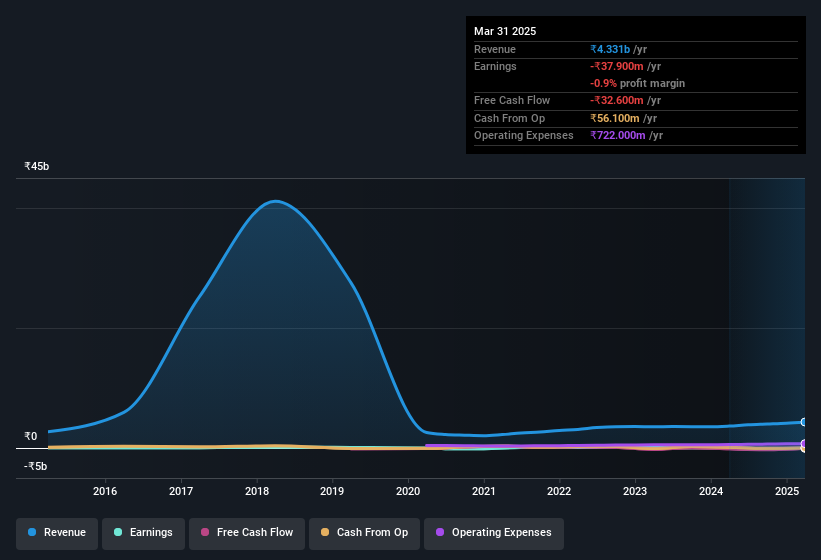Image resolution: width=821 pixels, height=560 pixels.
Task: Toggle the Cash From Op legend button
Action: coord(364,533)
